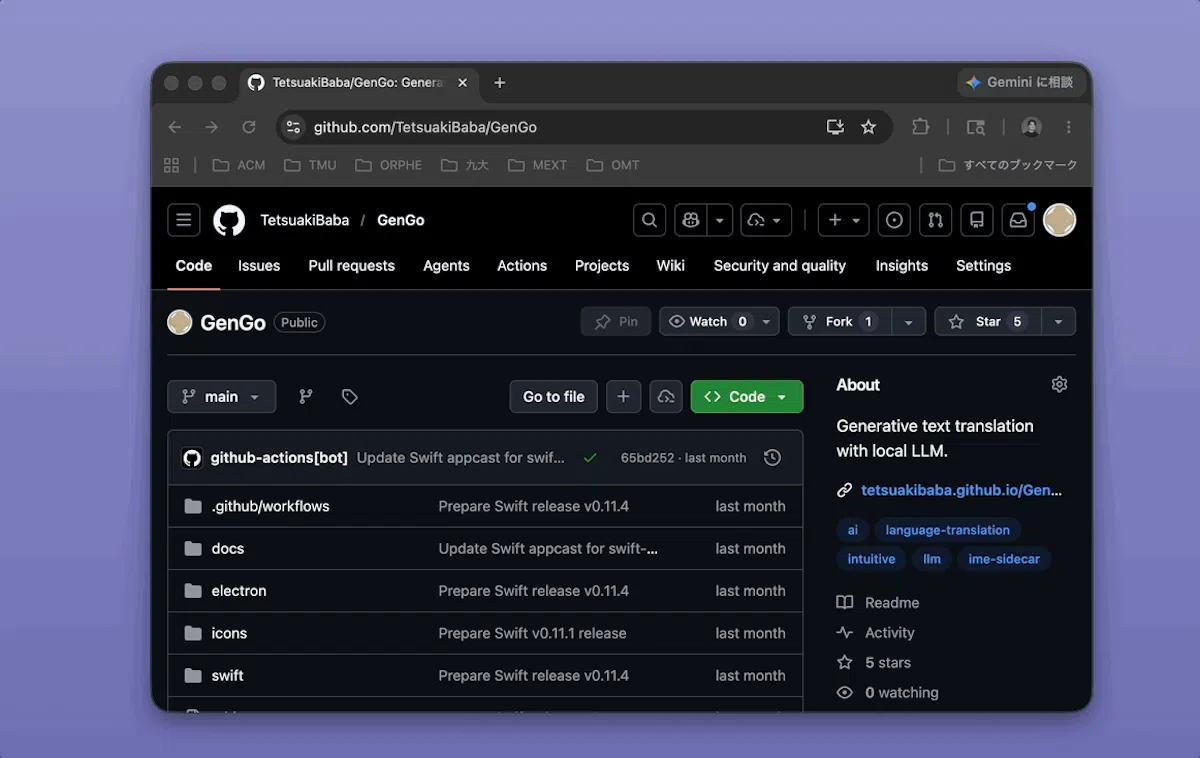The image size is (1200, 758).
Task: Open GitHub search magnifier
Action: pyautogui.click(x=649, y=220)
